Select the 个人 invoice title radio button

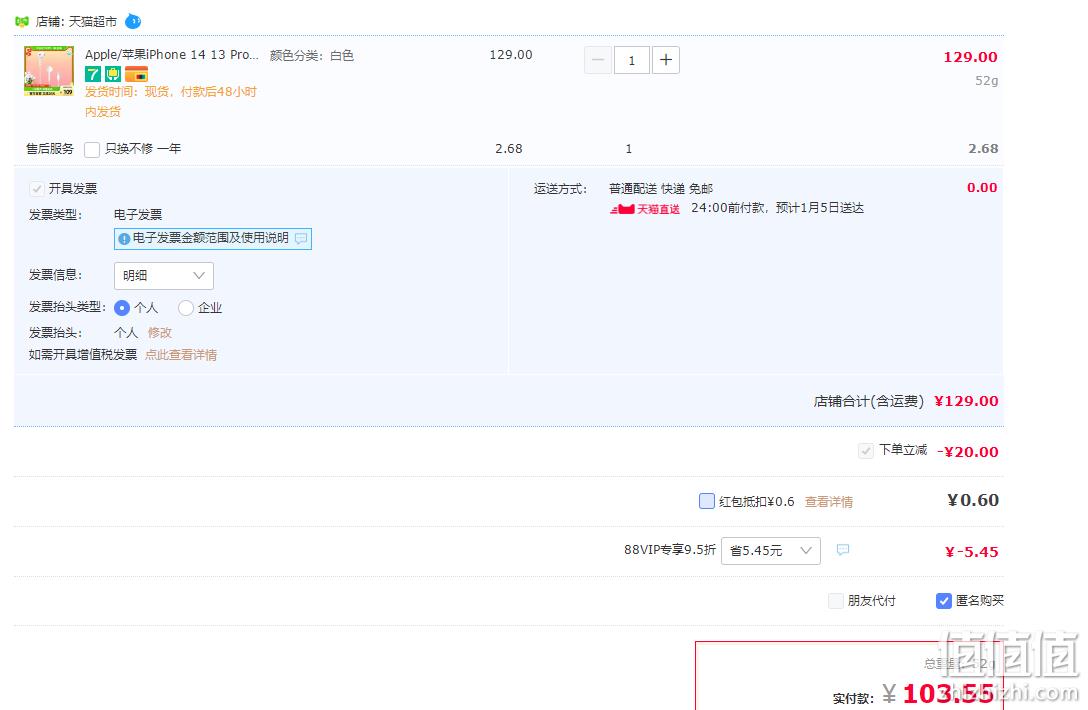121,307
